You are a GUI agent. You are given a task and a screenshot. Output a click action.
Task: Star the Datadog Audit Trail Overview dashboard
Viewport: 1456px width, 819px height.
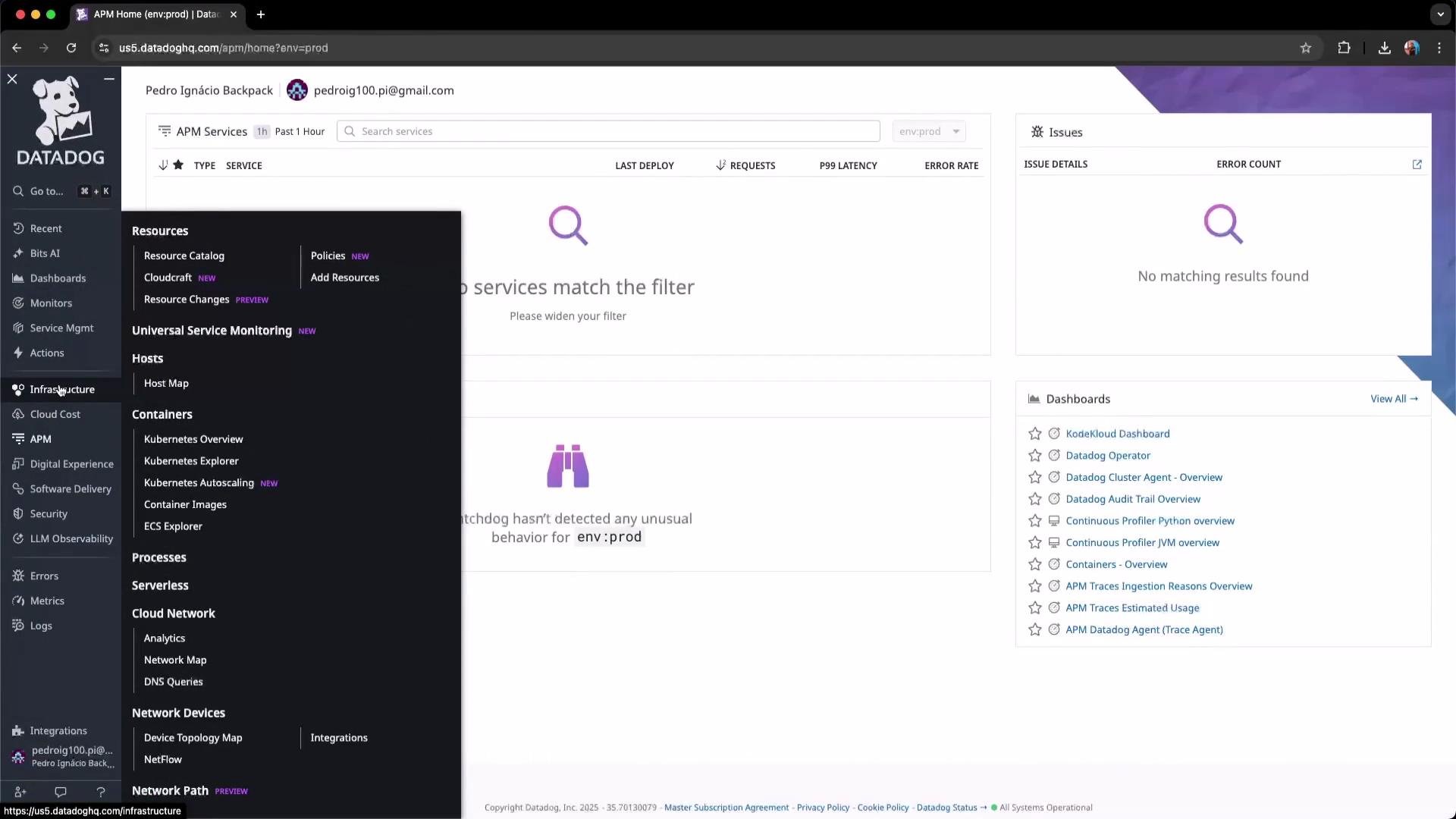pos(1034,499)
